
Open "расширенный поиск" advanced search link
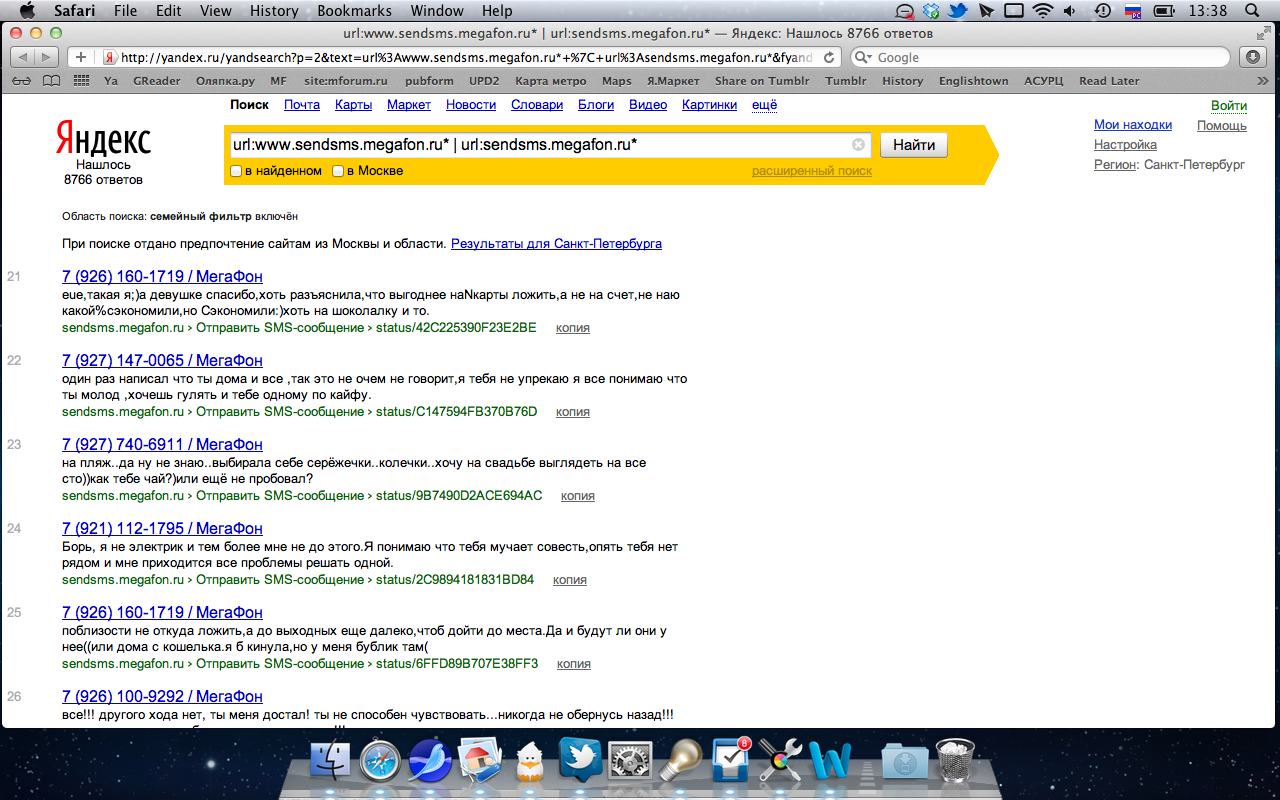(812, 171)
